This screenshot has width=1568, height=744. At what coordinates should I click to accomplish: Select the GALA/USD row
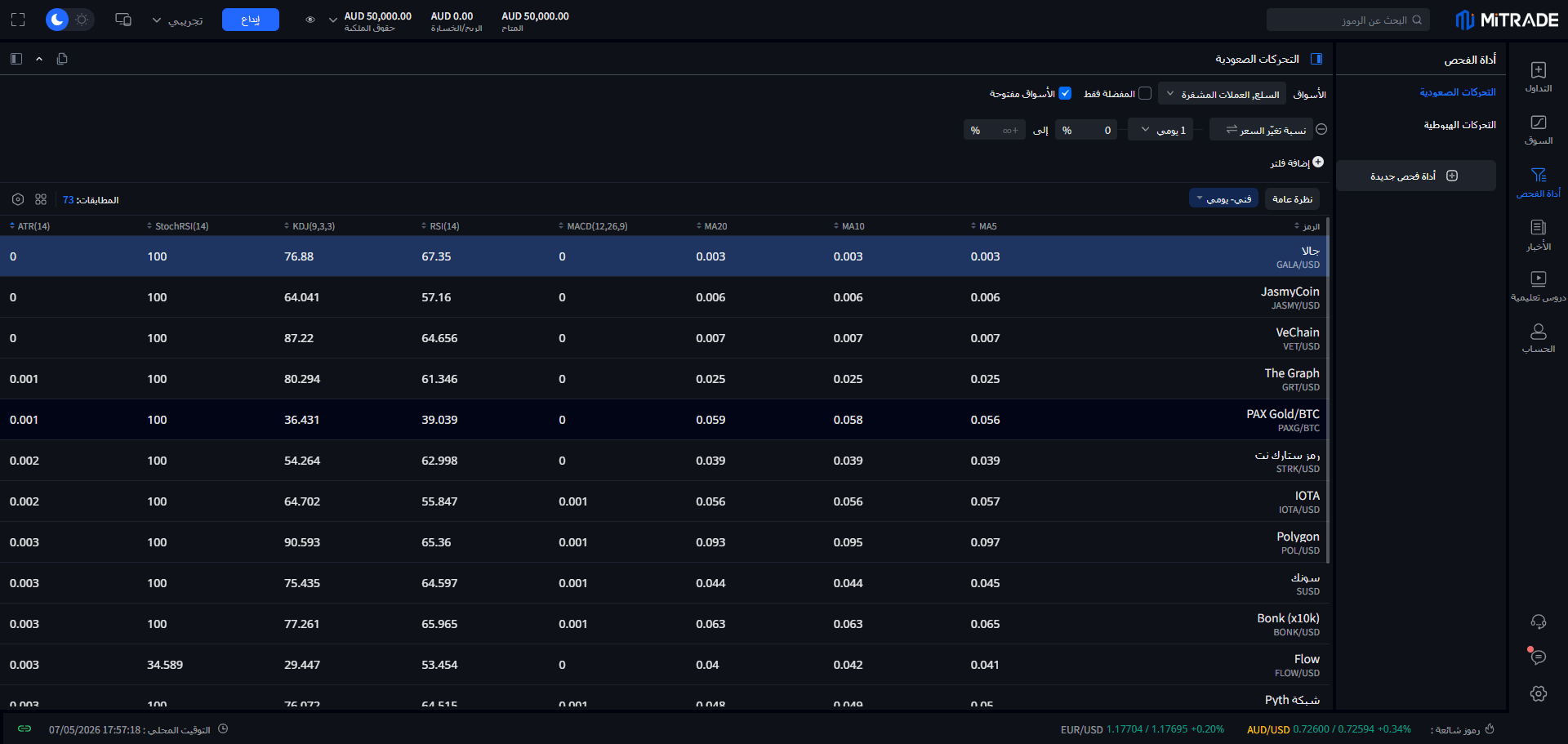coord(663,256)
